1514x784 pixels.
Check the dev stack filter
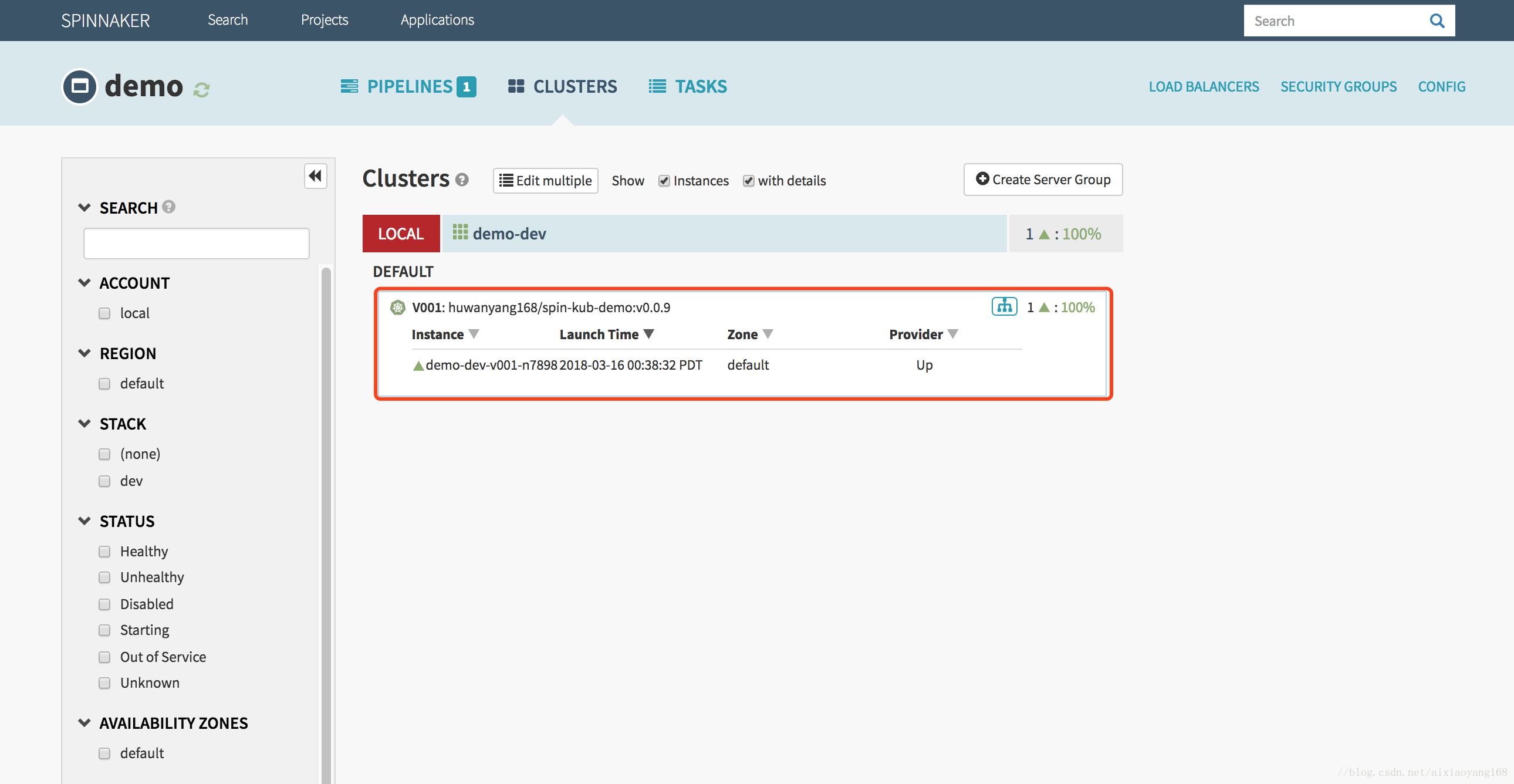[x=104, y=481]
